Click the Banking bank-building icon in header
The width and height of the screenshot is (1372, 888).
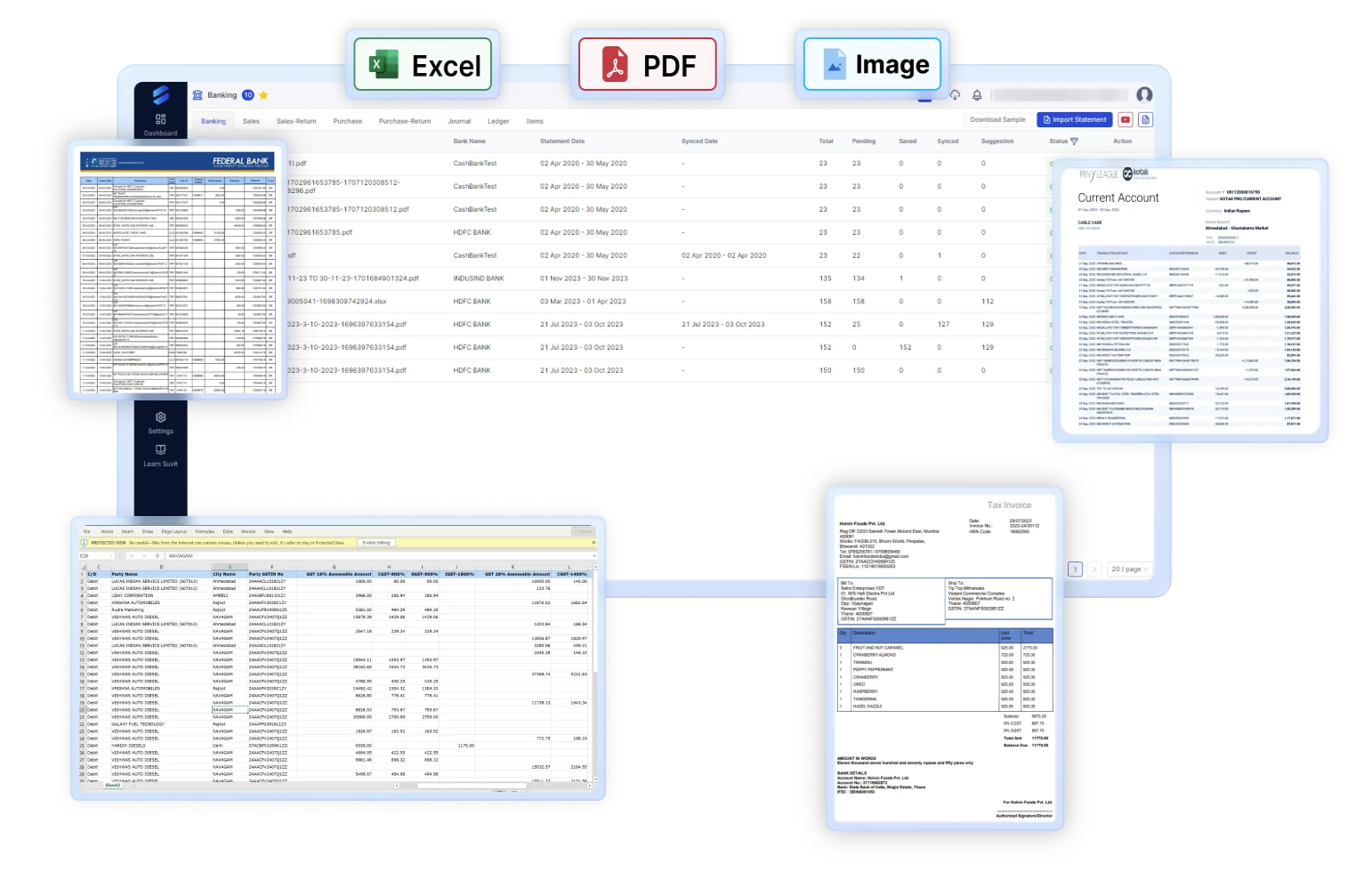coord(198,95)
